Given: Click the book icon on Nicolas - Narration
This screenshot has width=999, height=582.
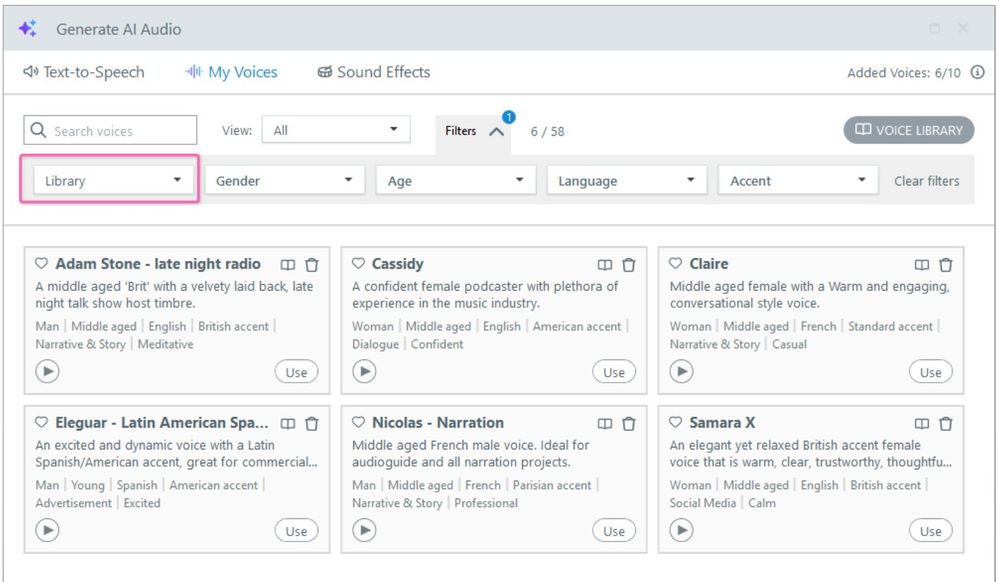Looking at the screenshot, I should pyautogui.click(x=605, y=424).
